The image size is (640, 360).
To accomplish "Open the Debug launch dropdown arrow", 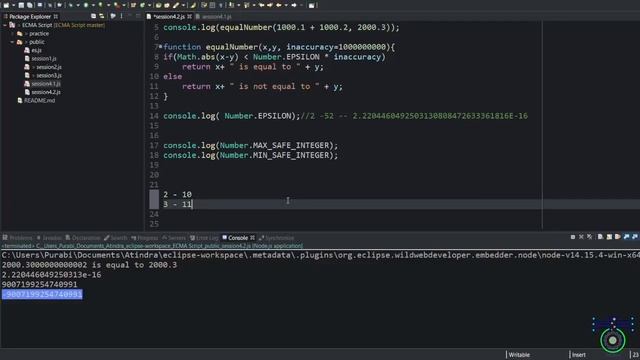I will click(78, 5).
